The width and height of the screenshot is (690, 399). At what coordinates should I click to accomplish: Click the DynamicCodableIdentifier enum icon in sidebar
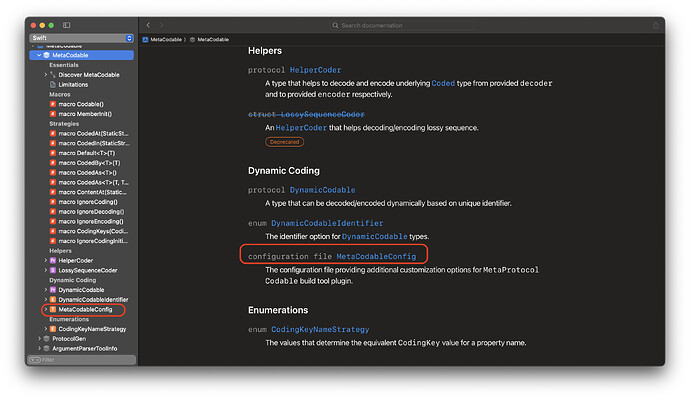53,300
